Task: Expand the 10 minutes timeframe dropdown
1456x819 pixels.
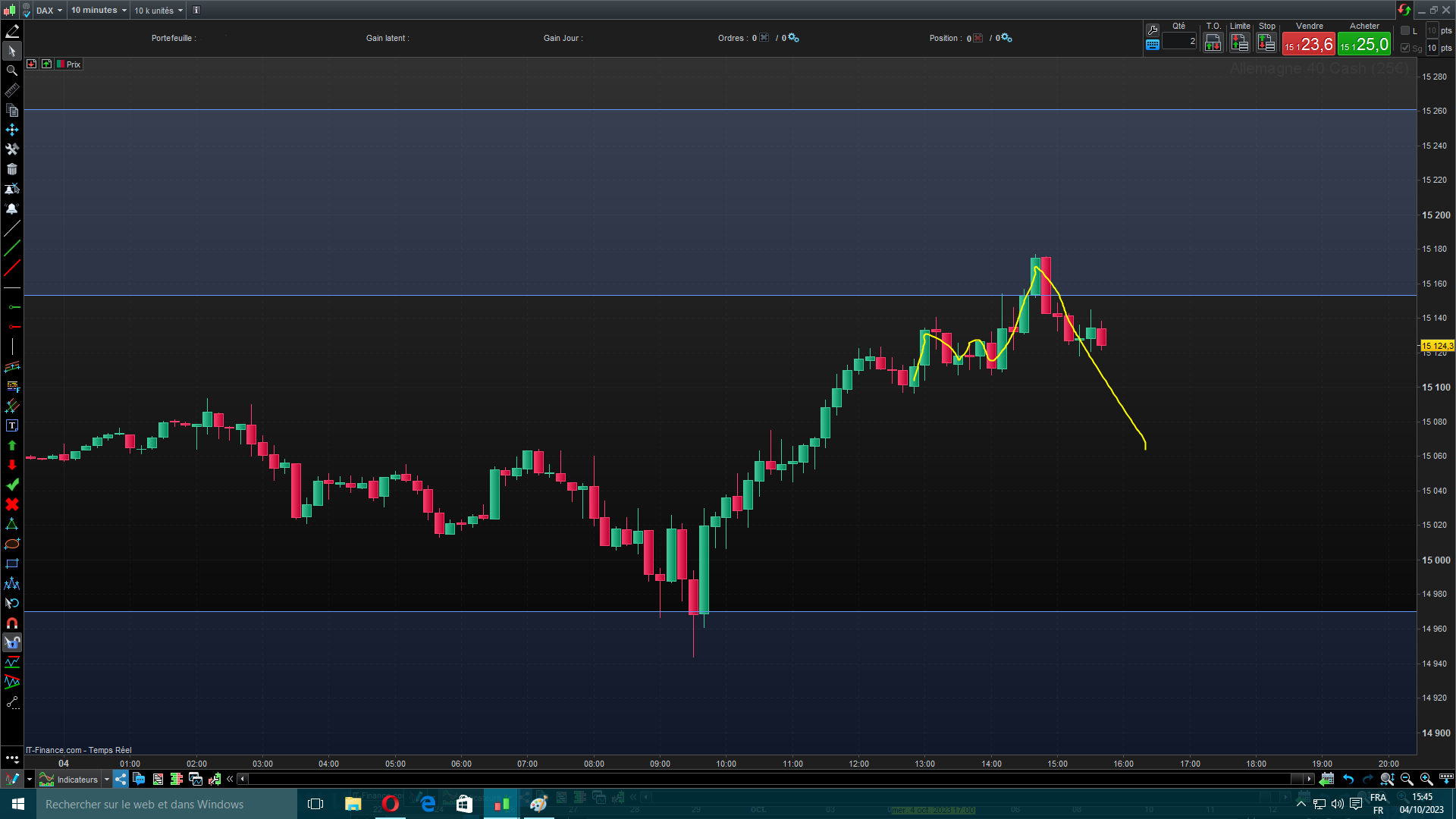Action: [99, 11]
